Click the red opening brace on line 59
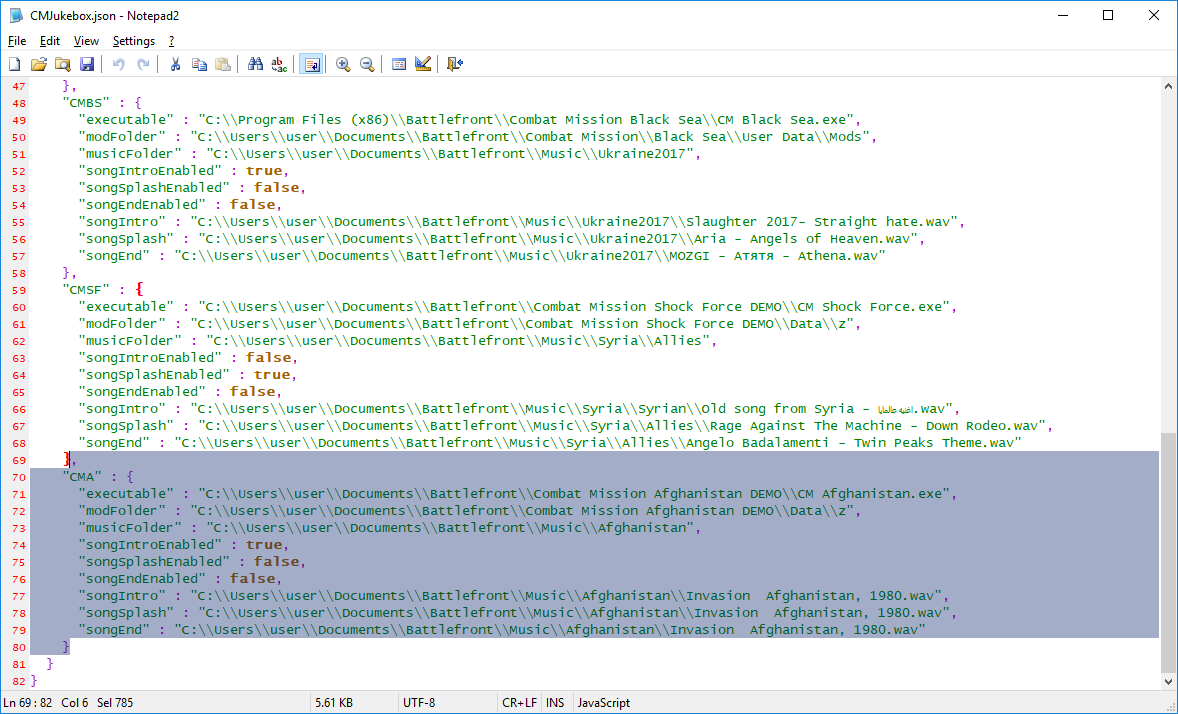1178x714 pixels. (139, 289)
